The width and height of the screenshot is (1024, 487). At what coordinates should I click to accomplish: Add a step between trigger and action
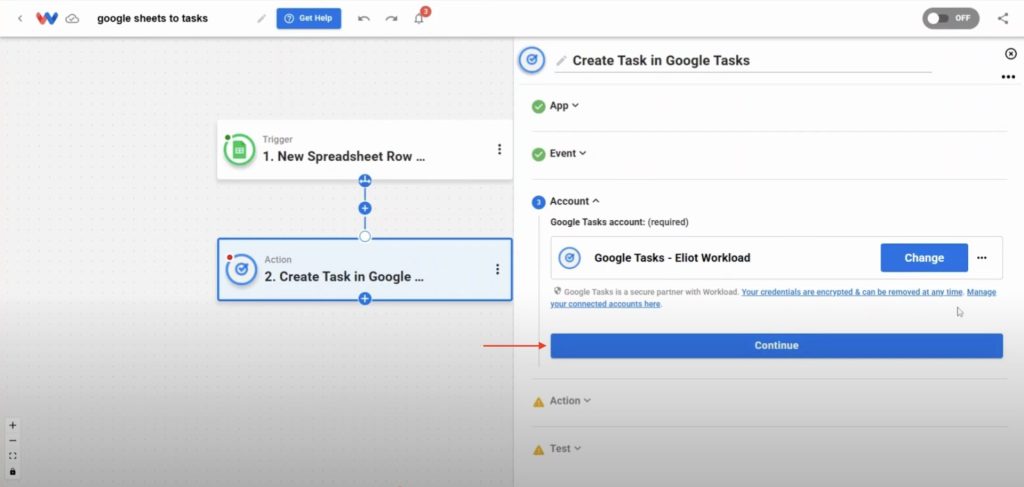coord(365,209)
